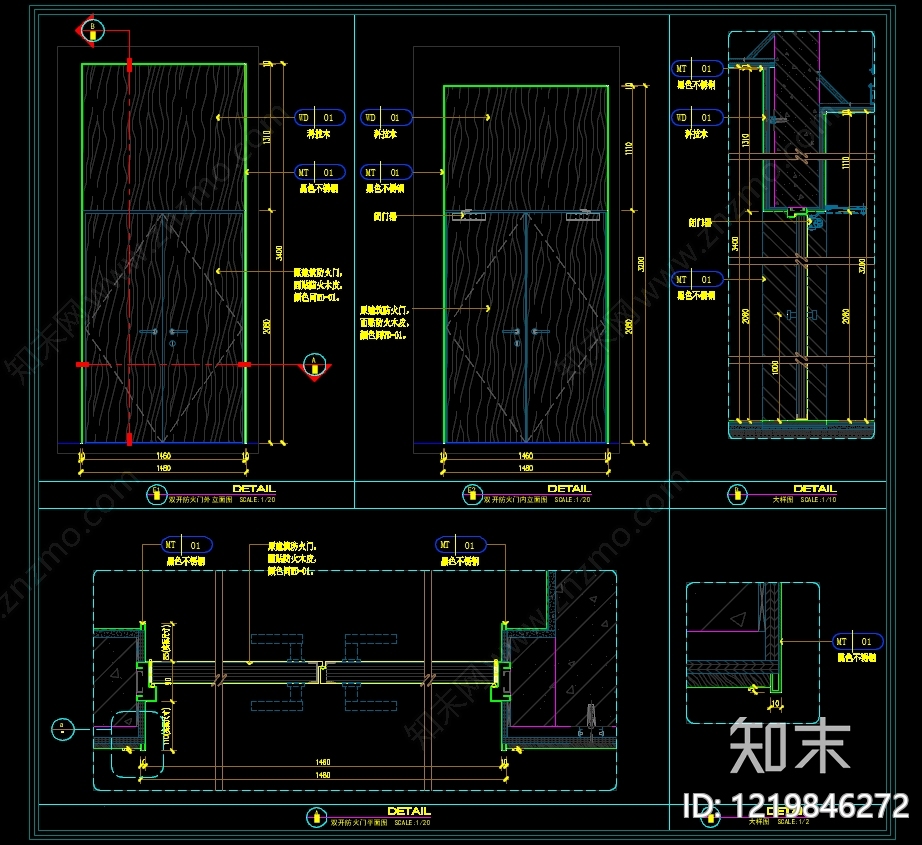Click the red section marker B at top left
The height and width of the screenshot is (845, 922).
[90, 31]
